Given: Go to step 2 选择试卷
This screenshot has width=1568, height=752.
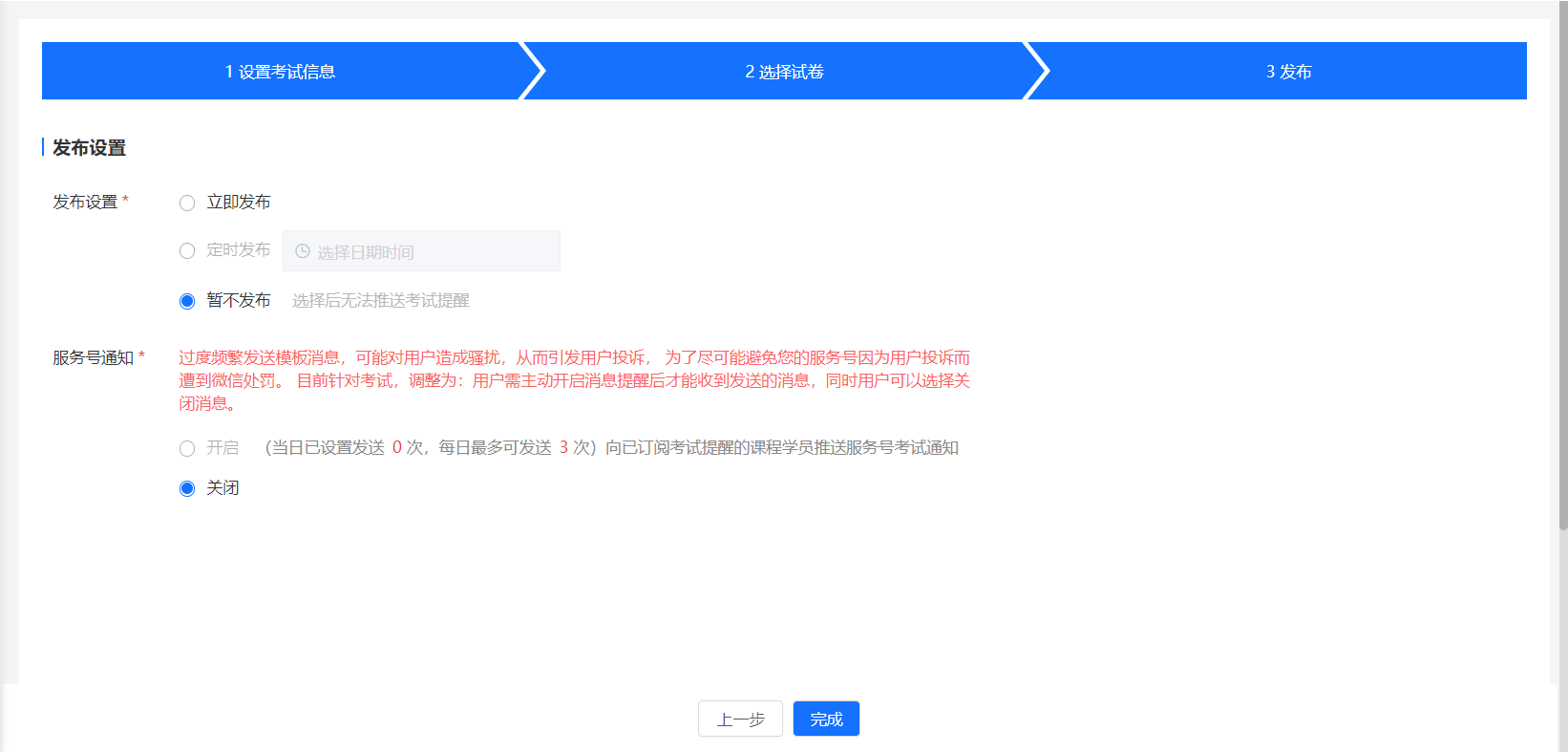Looking at the screenshot, I should pos(784,72).
